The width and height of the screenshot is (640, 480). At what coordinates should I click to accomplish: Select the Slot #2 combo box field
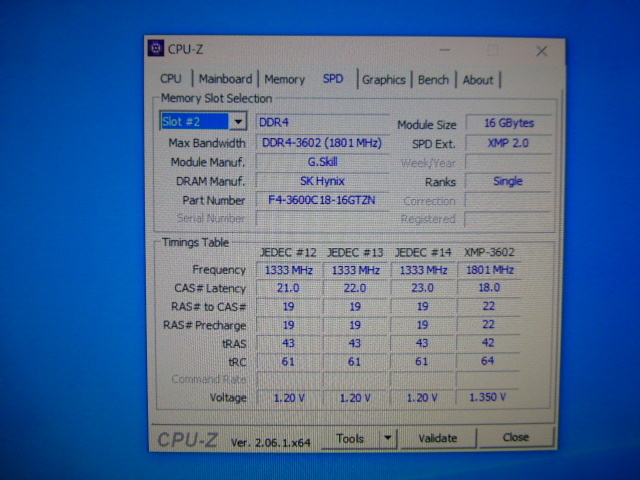coord(203,121)
